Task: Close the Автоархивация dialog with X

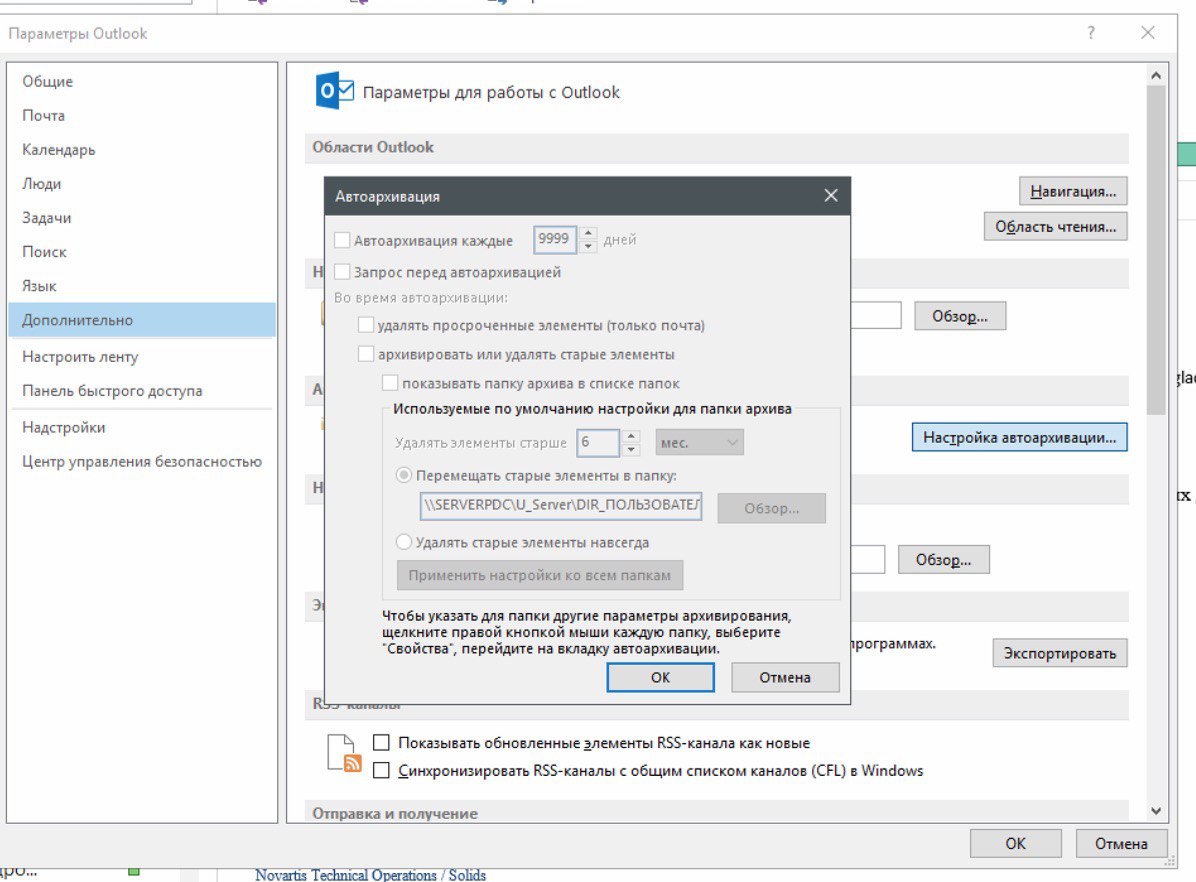Action: [831, 196]
